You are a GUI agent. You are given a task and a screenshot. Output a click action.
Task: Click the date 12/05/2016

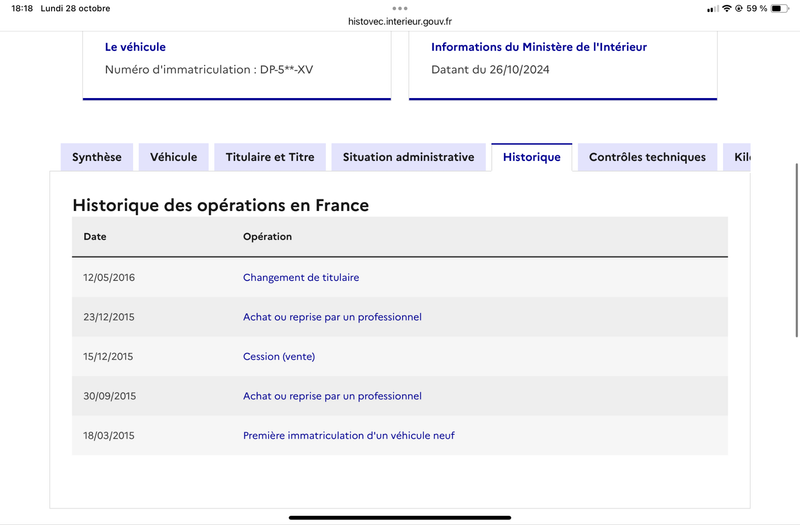109,278
